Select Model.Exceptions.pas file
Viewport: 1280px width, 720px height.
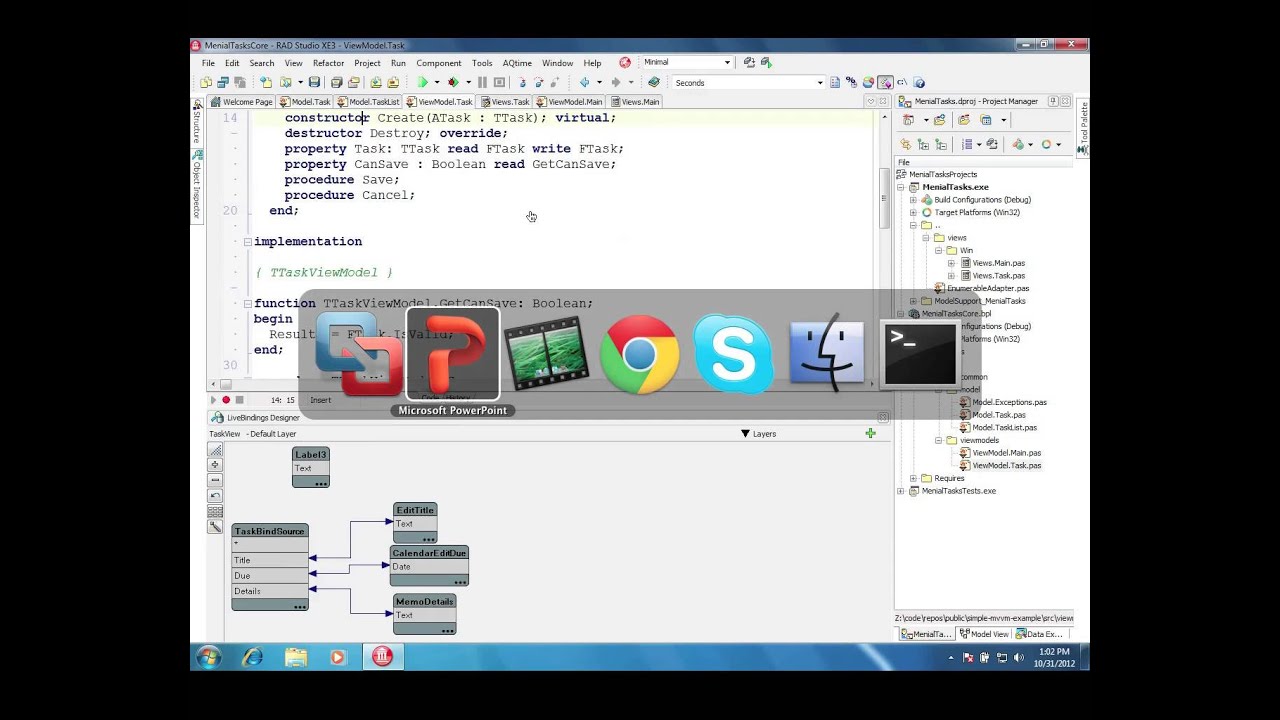coord(1009,402)
